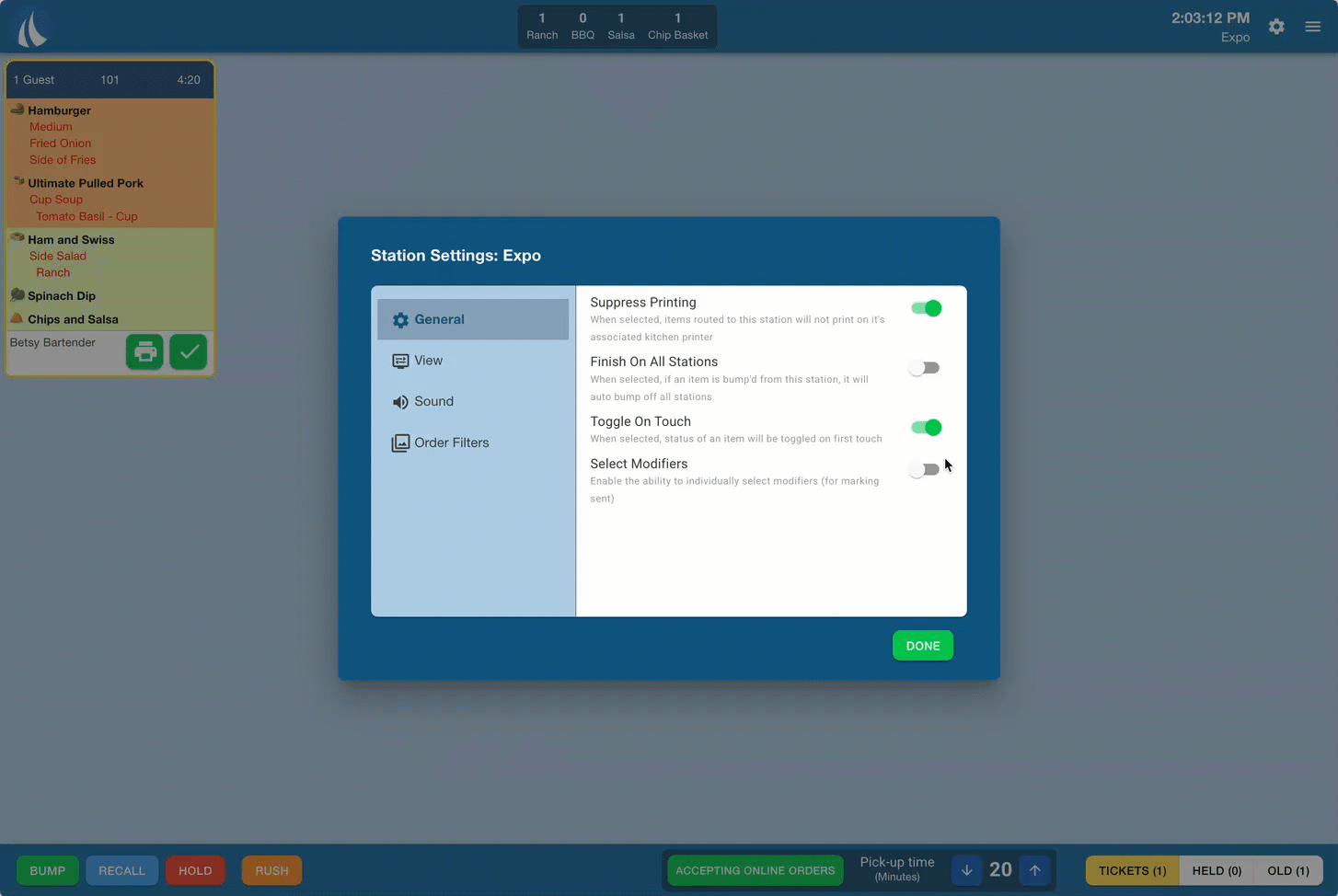Screen dimensions: 1338x896
Task: Increase pick-up time with up arrow
Action: pyautogui.click(x=1034, y=870)
